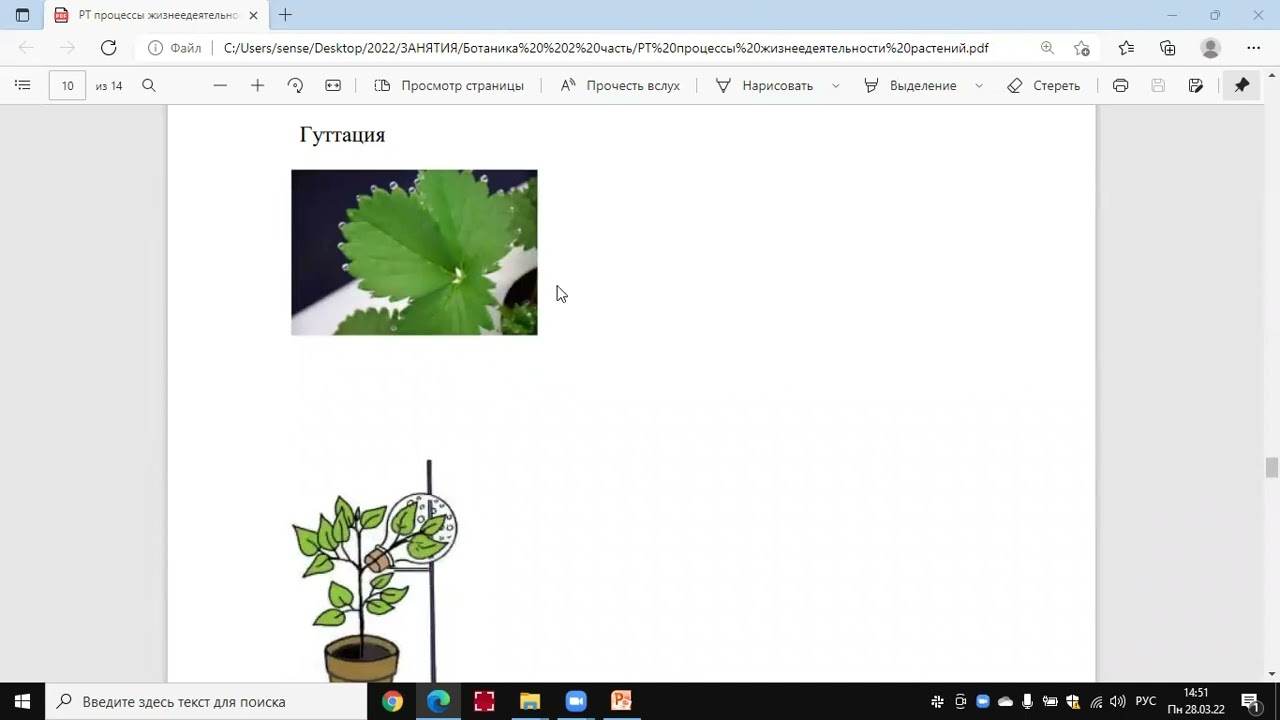Click the vertical scrollbar thumb

pyautogui.click(x=1272, y=467)
